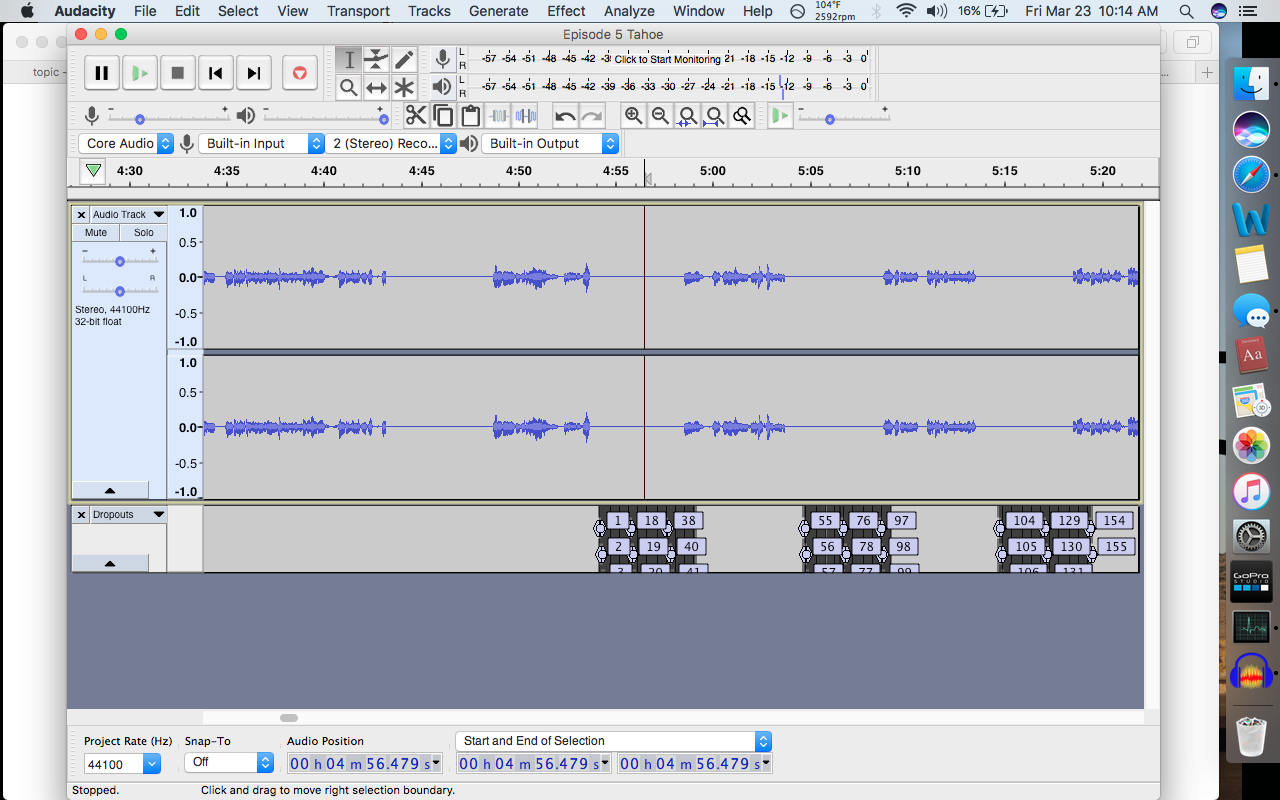This screenshot has width=1280, height=800.
Task: Click label 18 in Dropouts track
Action: pyautogui.click(x=652, y=520)
